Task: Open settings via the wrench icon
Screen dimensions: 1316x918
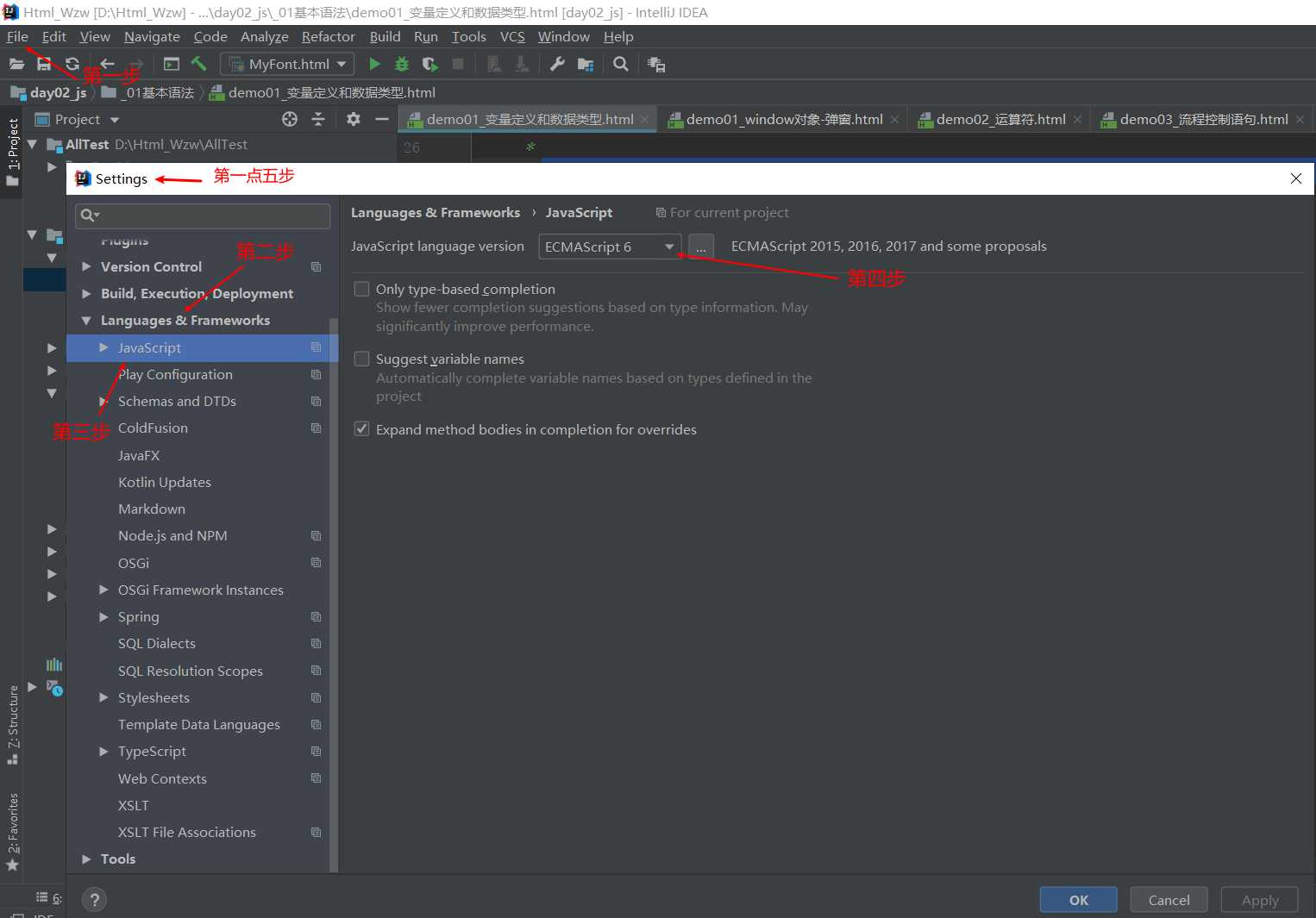Action: click(x=557, y=64)
